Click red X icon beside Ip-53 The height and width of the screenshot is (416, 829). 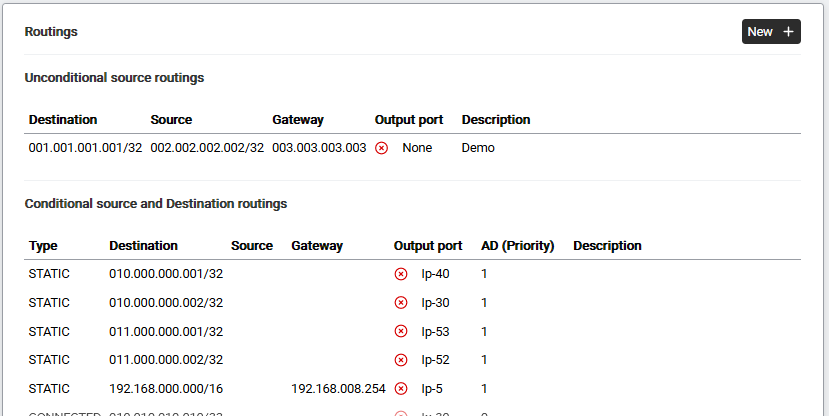pyautogui.click(x=401, y=331)
